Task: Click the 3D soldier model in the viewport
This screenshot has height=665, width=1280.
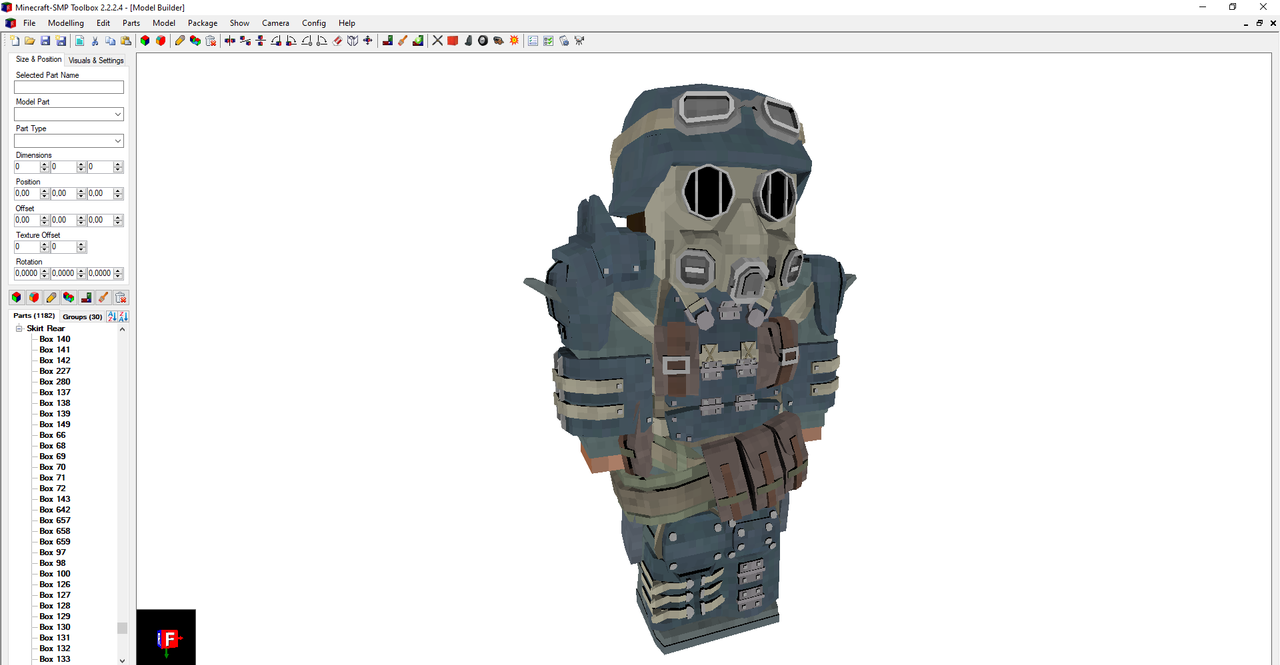Action: [x=690, y=370]
